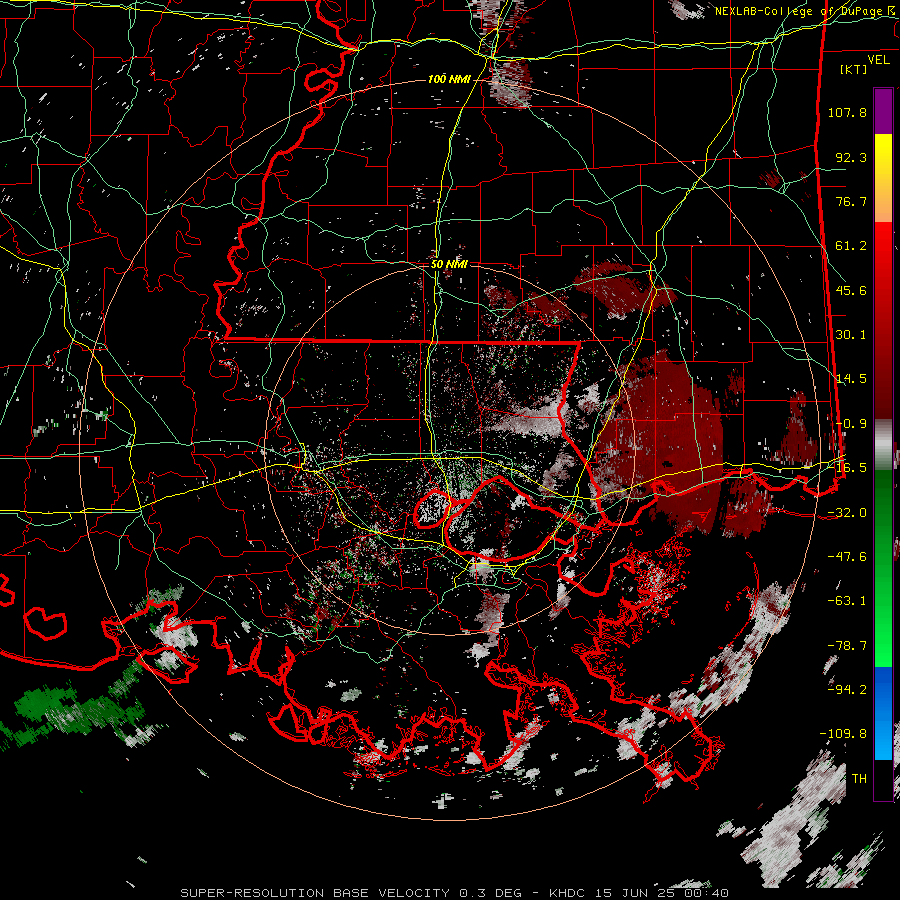The image size is (900, 900).
Task: Click the -32.0 velocity scale value
Action: pos(847,513)
